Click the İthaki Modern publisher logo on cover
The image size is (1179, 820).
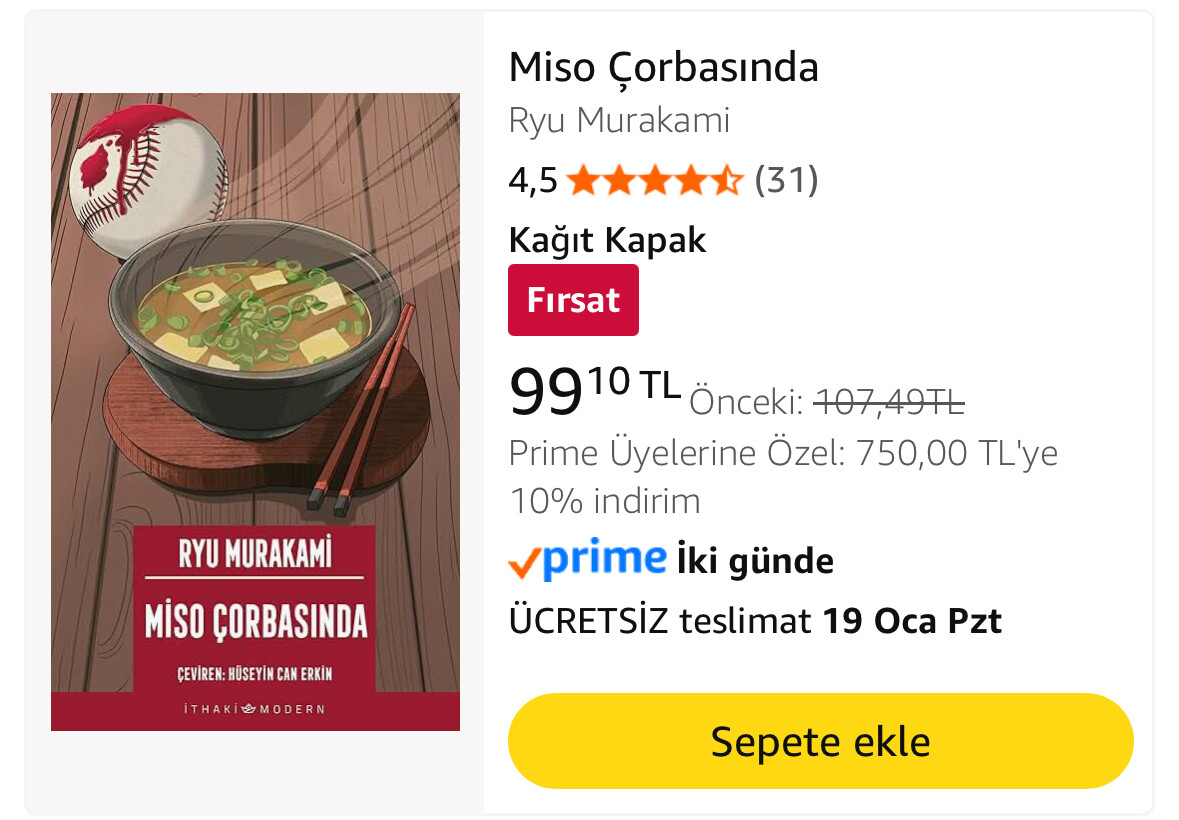point(255,709)
